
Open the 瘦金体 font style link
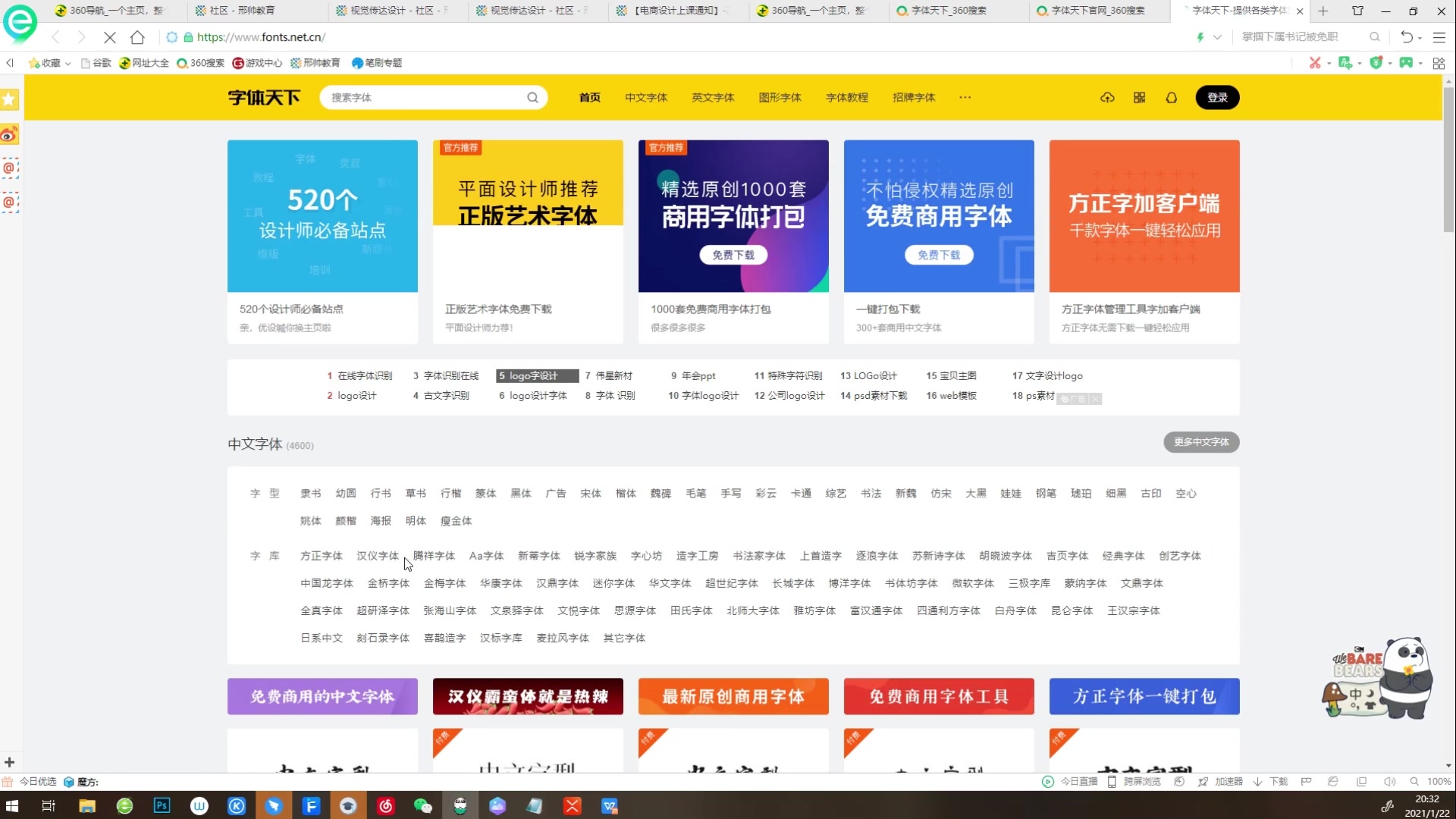(457, 521)
